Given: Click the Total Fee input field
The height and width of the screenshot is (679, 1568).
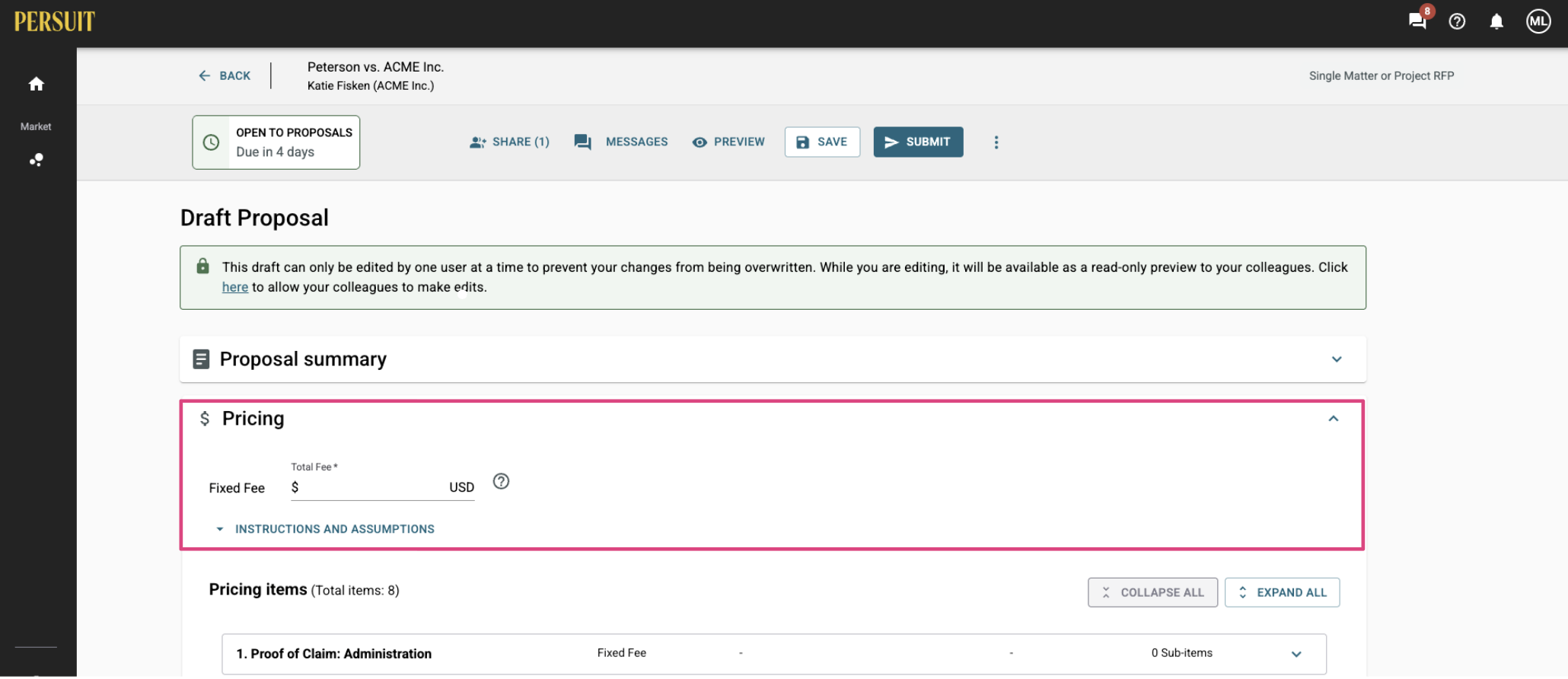Looking at the screenshot, I should tap(382, 487).
